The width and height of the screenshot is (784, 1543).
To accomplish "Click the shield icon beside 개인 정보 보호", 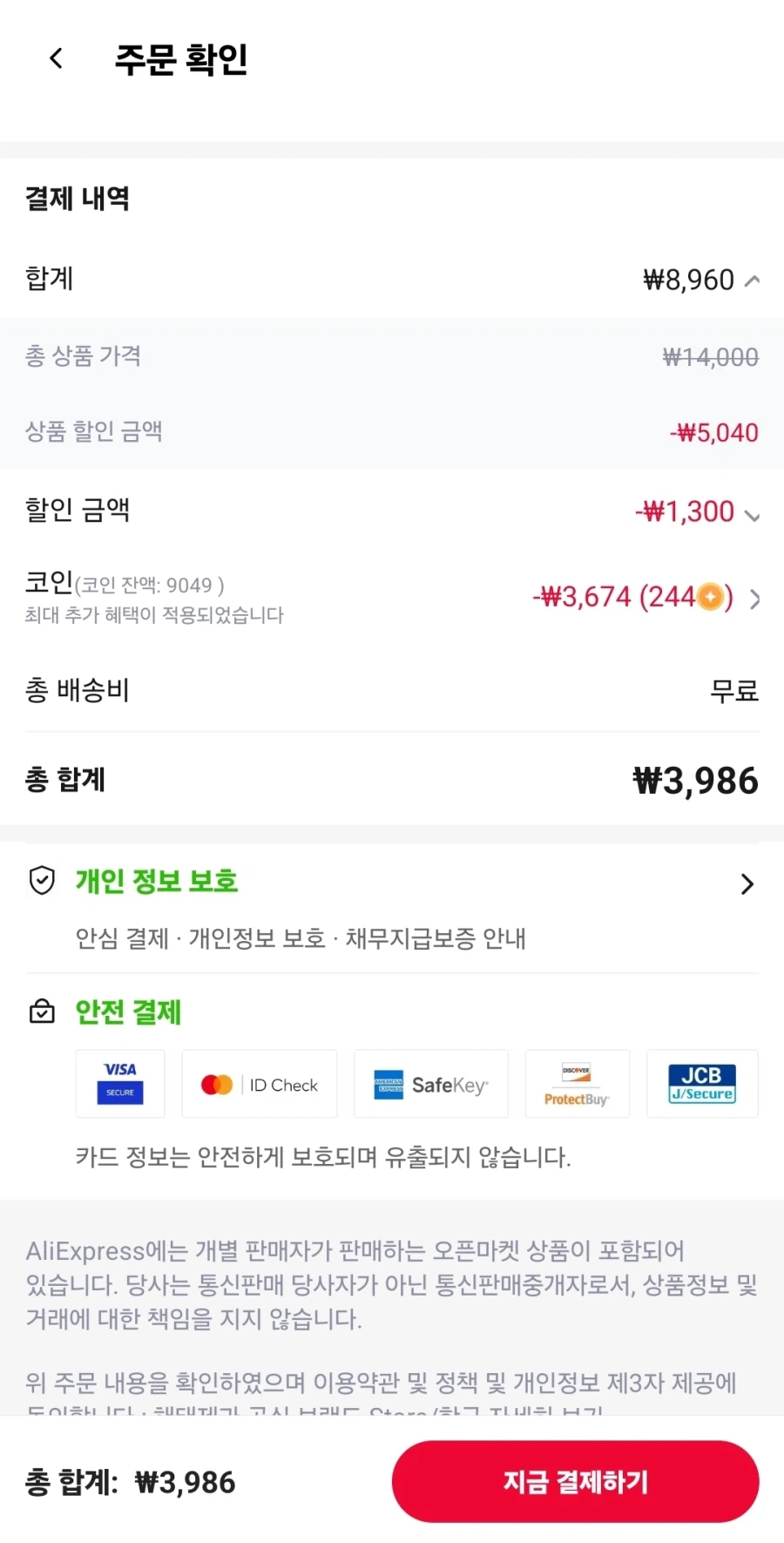I will [41, 883].
